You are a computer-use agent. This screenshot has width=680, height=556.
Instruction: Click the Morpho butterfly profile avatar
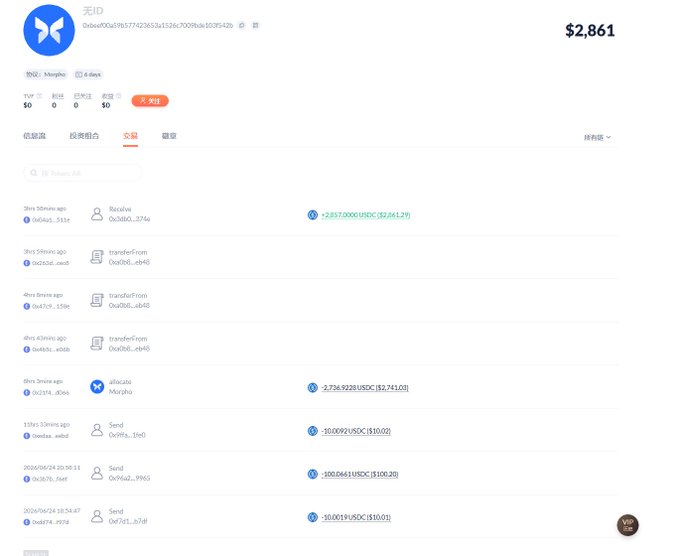click(49, 30)
